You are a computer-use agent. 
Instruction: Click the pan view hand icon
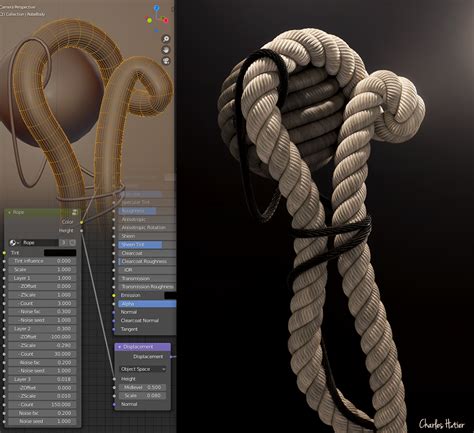pyautogui.click(x=166, y=50)
